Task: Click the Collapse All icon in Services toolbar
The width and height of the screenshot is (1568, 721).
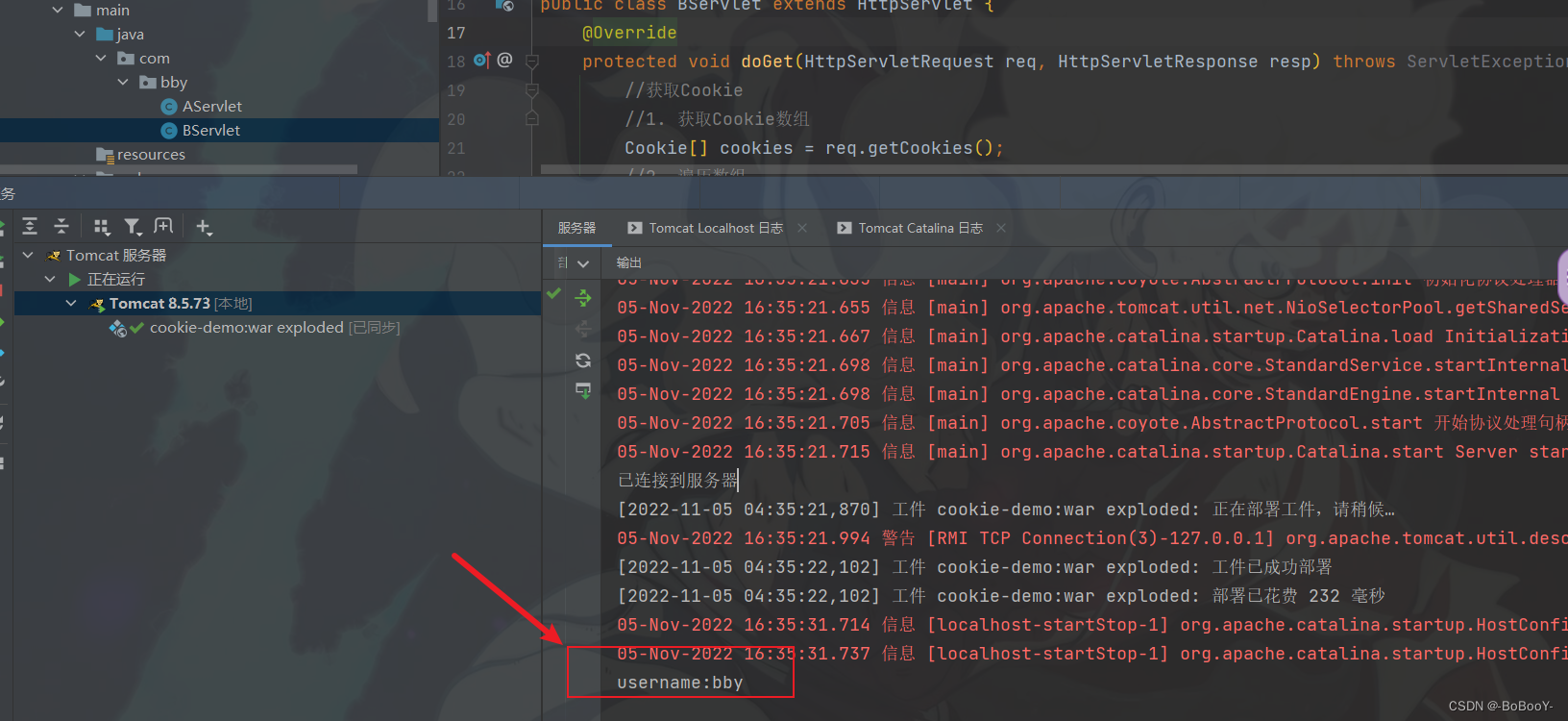Action: click(x=61, y=227)
